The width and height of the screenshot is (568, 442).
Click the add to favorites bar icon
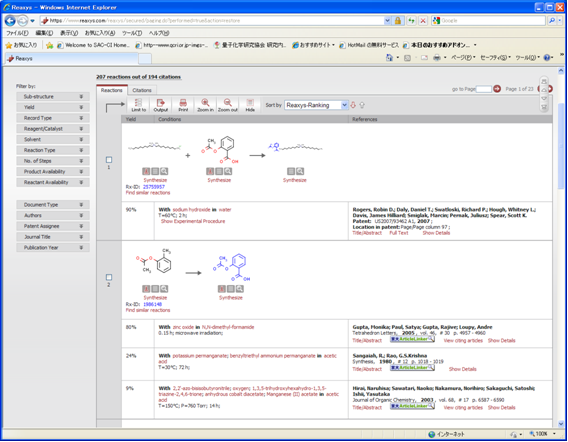50,45
